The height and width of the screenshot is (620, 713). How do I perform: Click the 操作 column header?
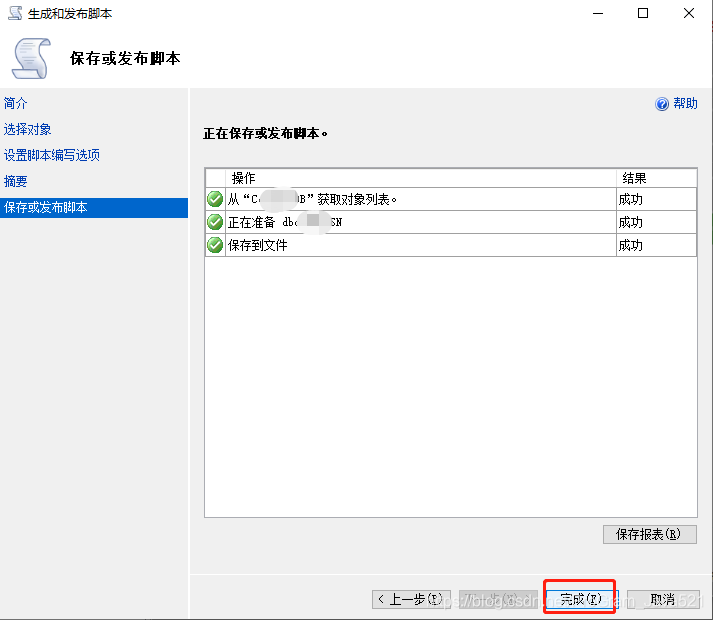421,178
